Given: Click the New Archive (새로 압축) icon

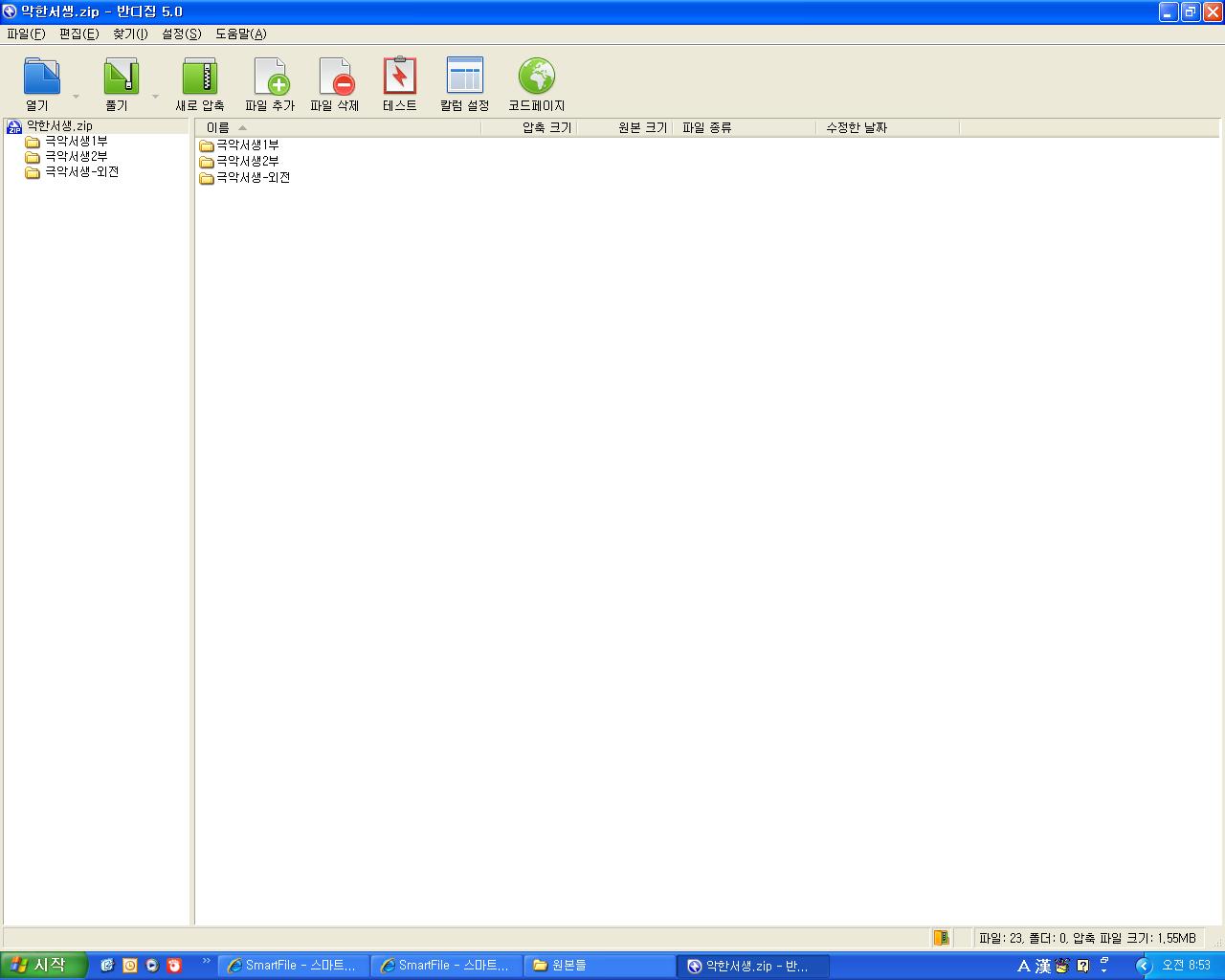Looking at the screenshot, I should (x=200, y=77).
